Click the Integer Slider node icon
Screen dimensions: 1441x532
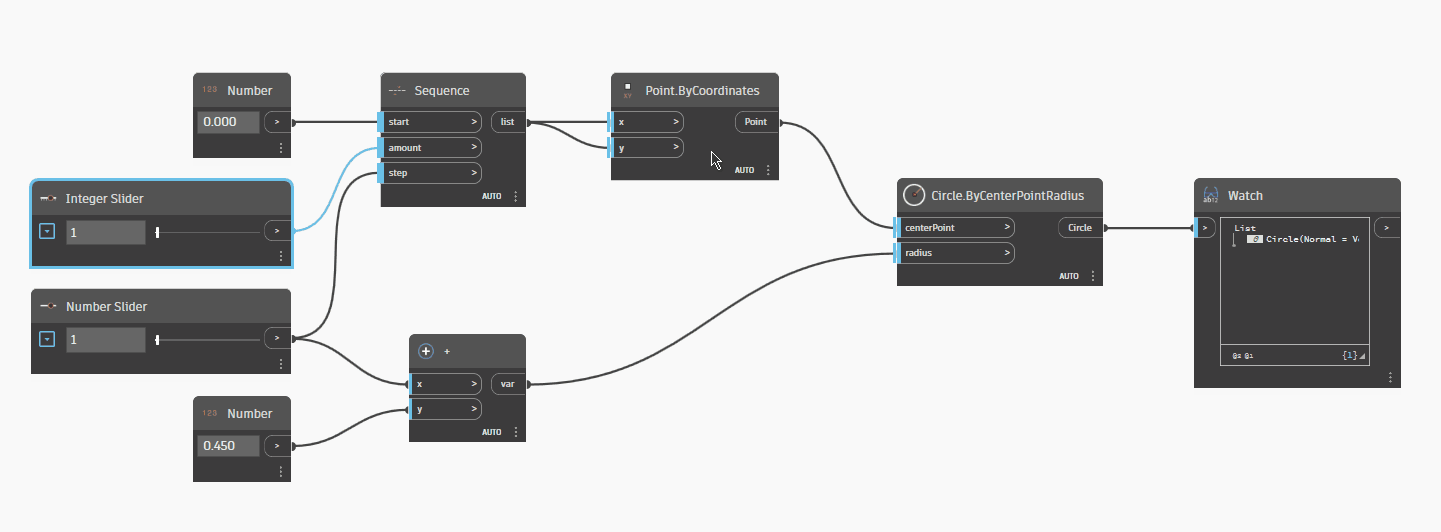click(x=48, y=199)
